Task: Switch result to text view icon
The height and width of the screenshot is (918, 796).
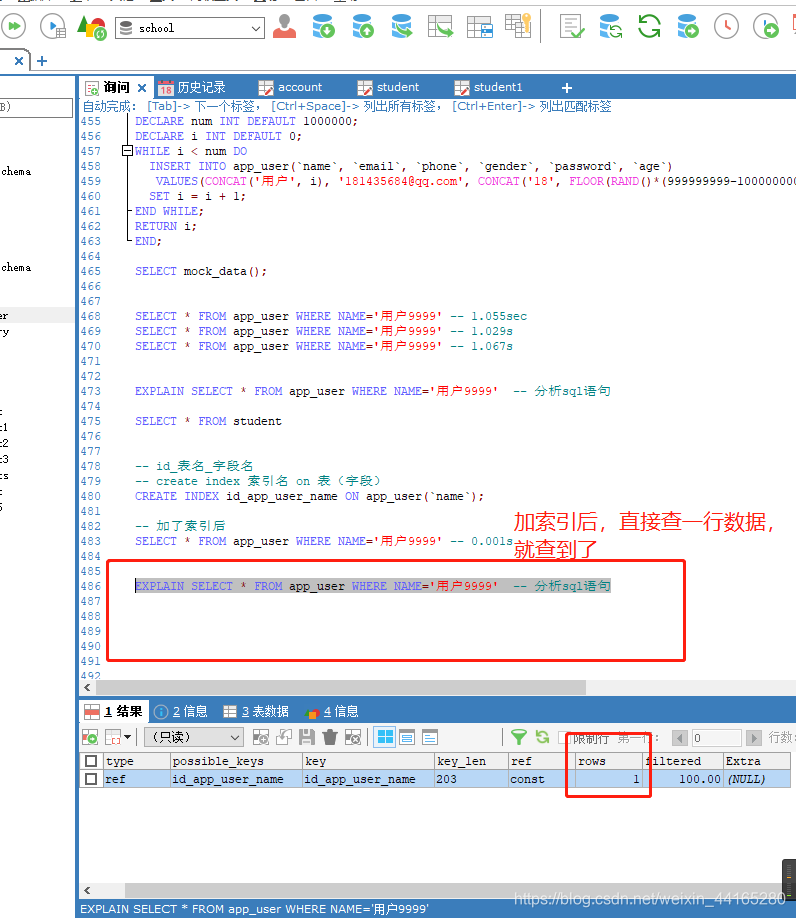Action: coord(430,737)
